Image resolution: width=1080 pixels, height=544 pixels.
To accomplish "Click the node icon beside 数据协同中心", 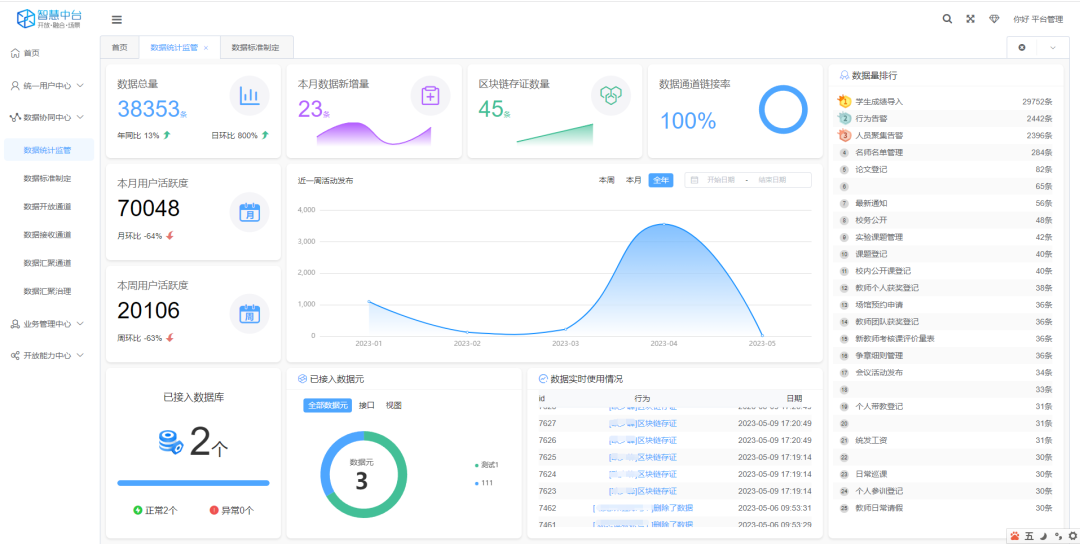I will click(x=15, y=118).
